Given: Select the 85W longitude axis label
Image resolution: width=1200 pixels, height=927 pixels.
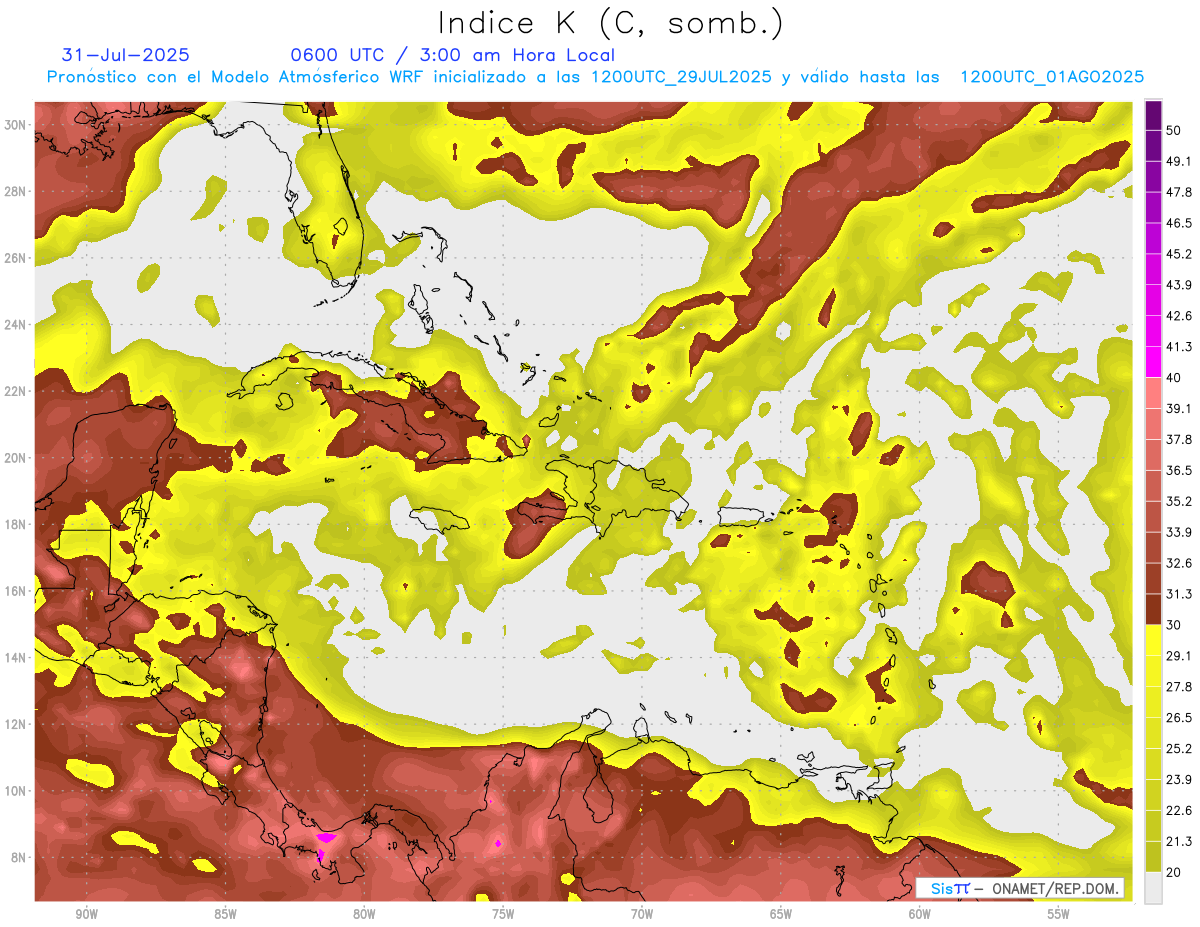Looking at the screenshot, I should 225,914.
